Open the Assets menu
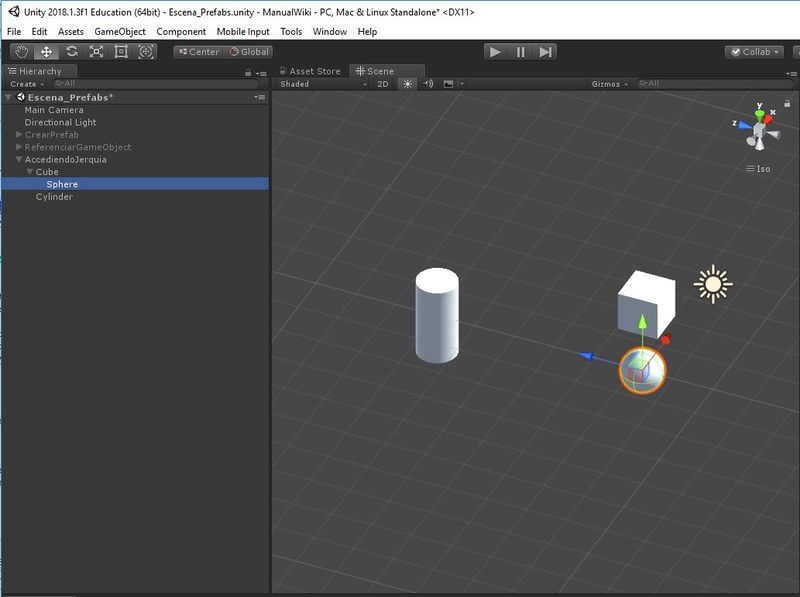The width and height of the screenshot is (800, 597). coord(70,32)
